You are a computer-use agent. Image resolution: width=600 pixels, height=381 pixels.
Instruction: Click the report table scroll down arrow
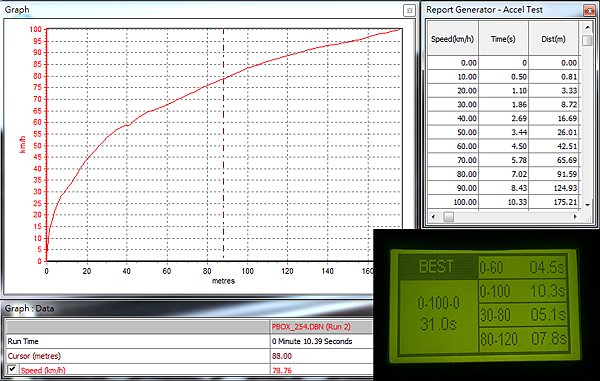(x=587, y=205)
